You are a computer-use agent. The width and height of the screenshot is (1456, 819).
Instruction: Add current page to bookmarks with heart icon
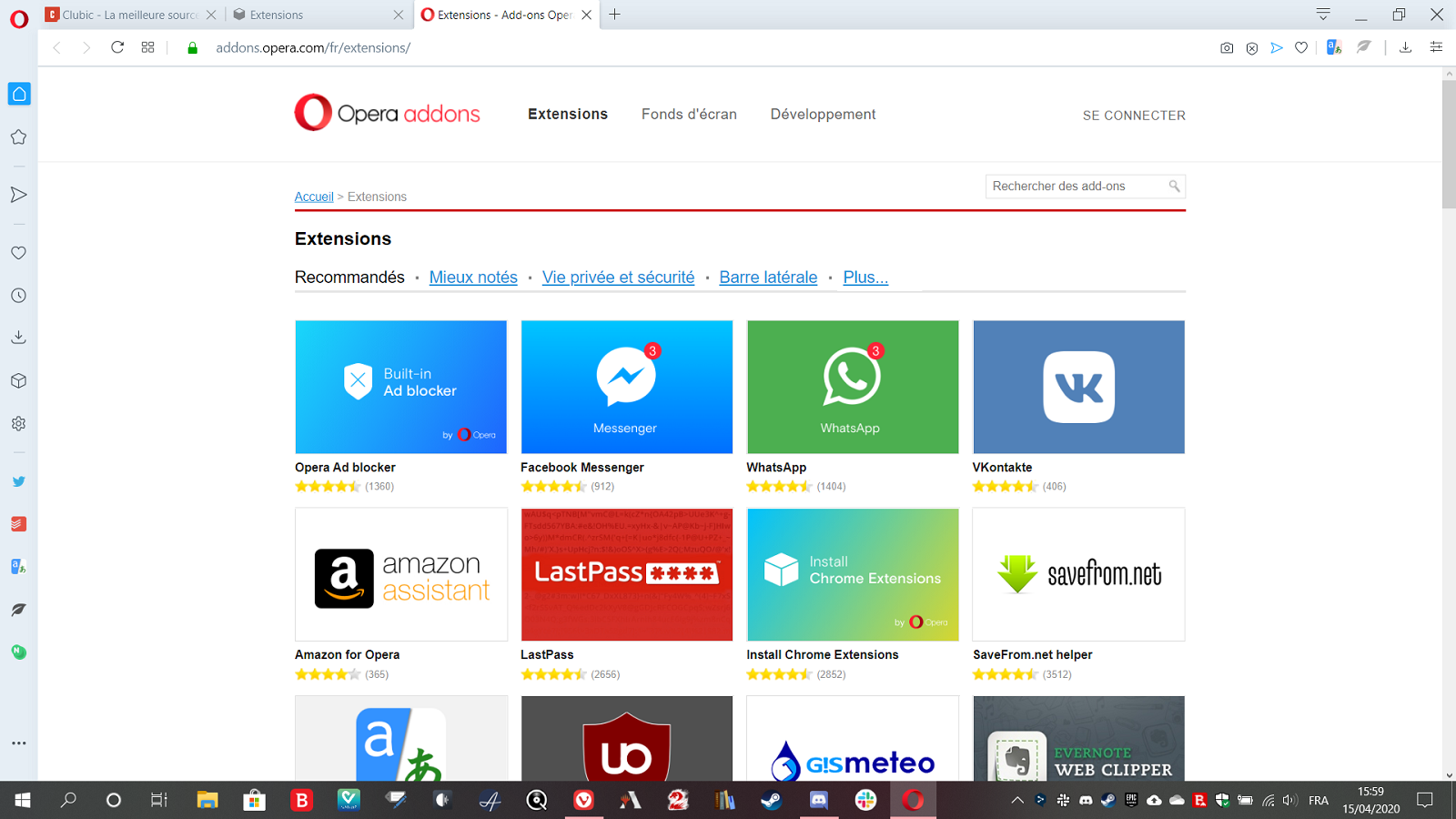point(1301,47)
